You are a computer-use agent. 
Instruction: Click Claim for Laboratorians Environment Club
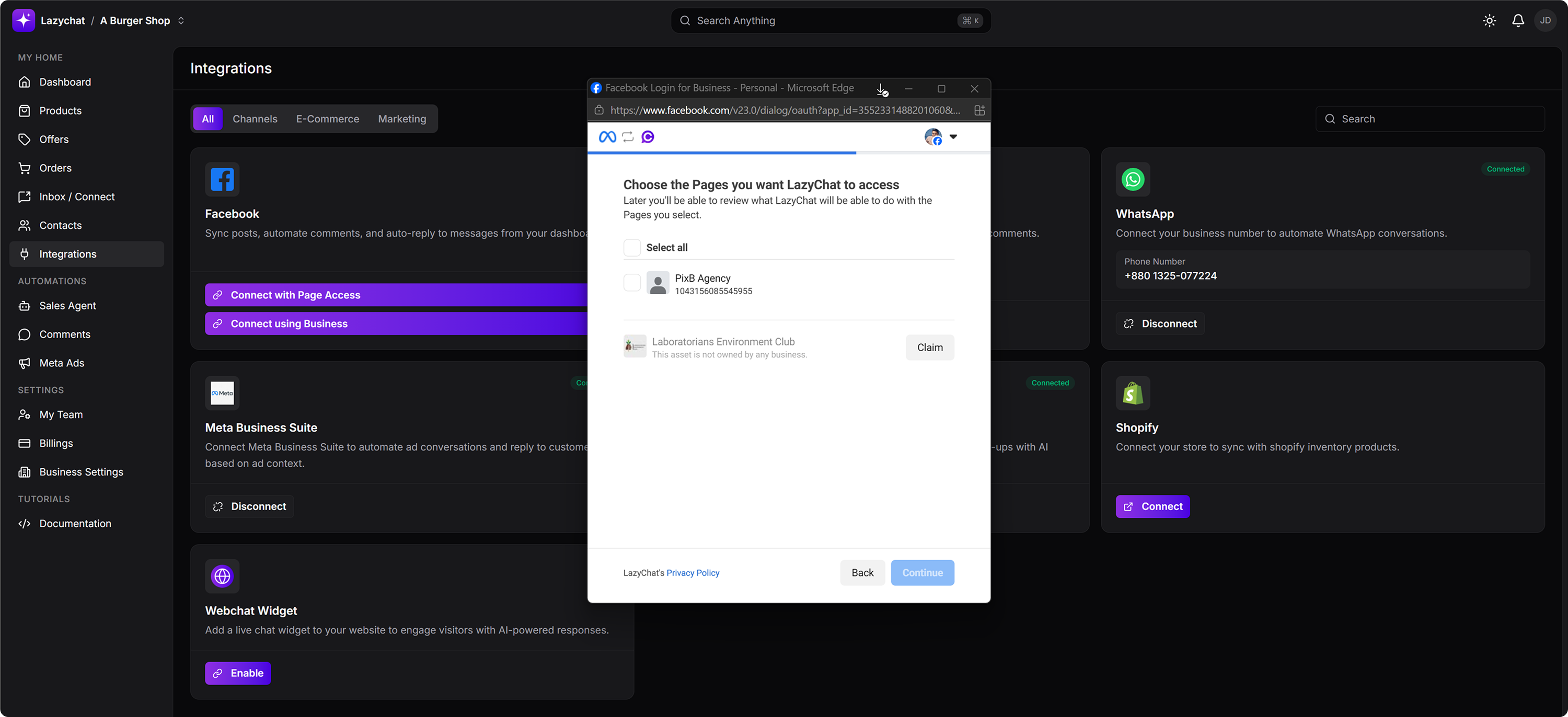929,348
